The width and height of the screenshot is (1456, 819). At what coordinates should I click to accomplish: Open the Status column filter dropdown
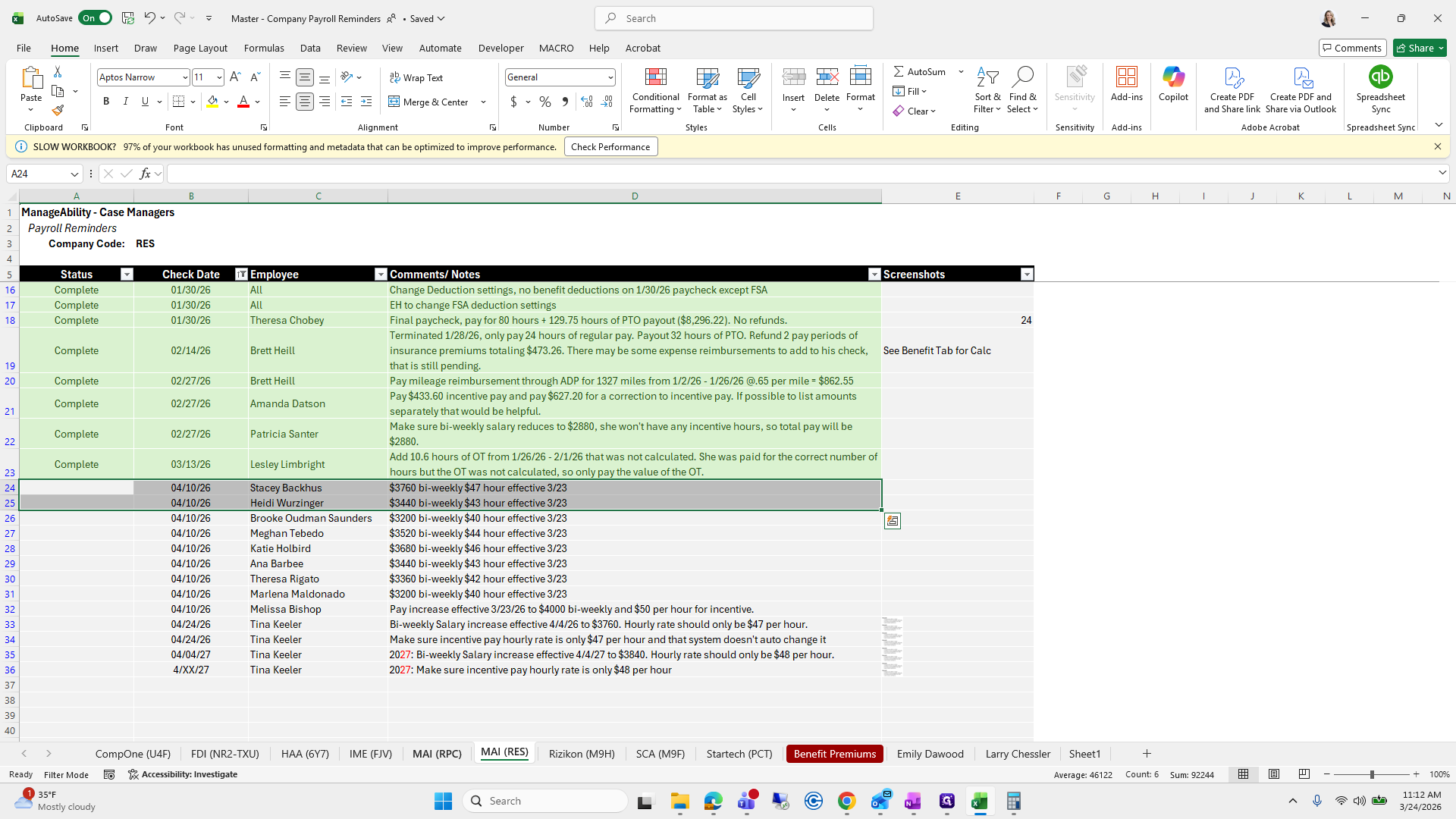click(127, 275)
